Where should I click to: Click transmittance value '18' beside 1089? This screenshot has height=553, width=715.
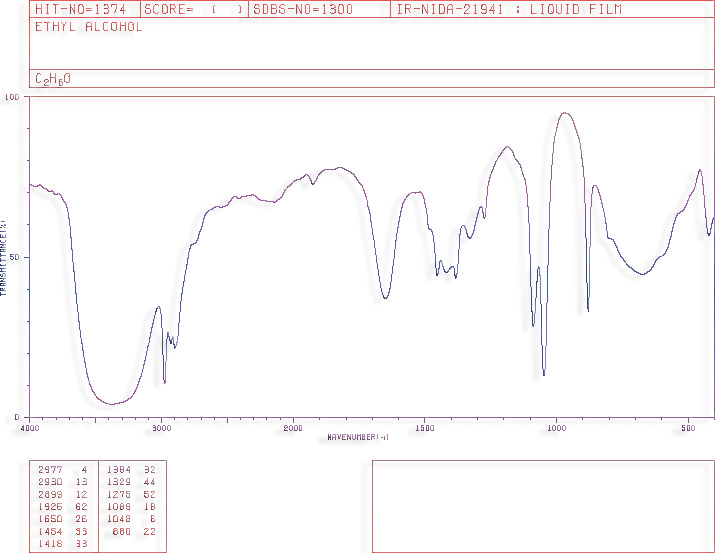tap(150, 506)
